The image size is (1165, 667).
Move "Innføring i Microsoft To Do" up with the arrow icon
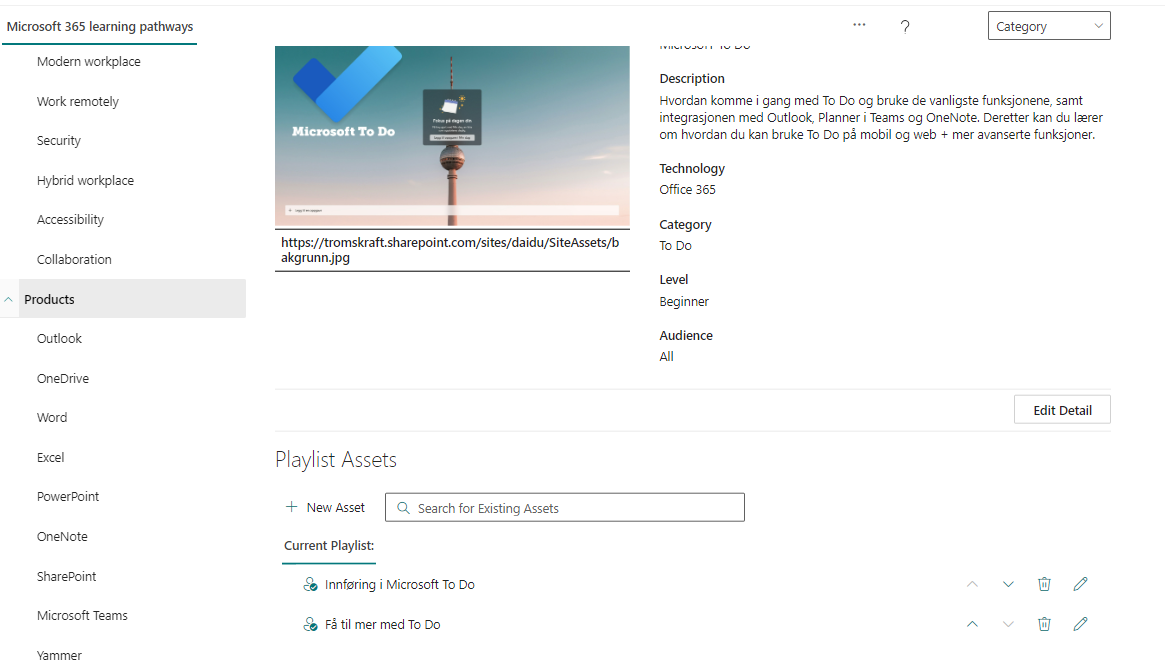(x=972, y=584)
